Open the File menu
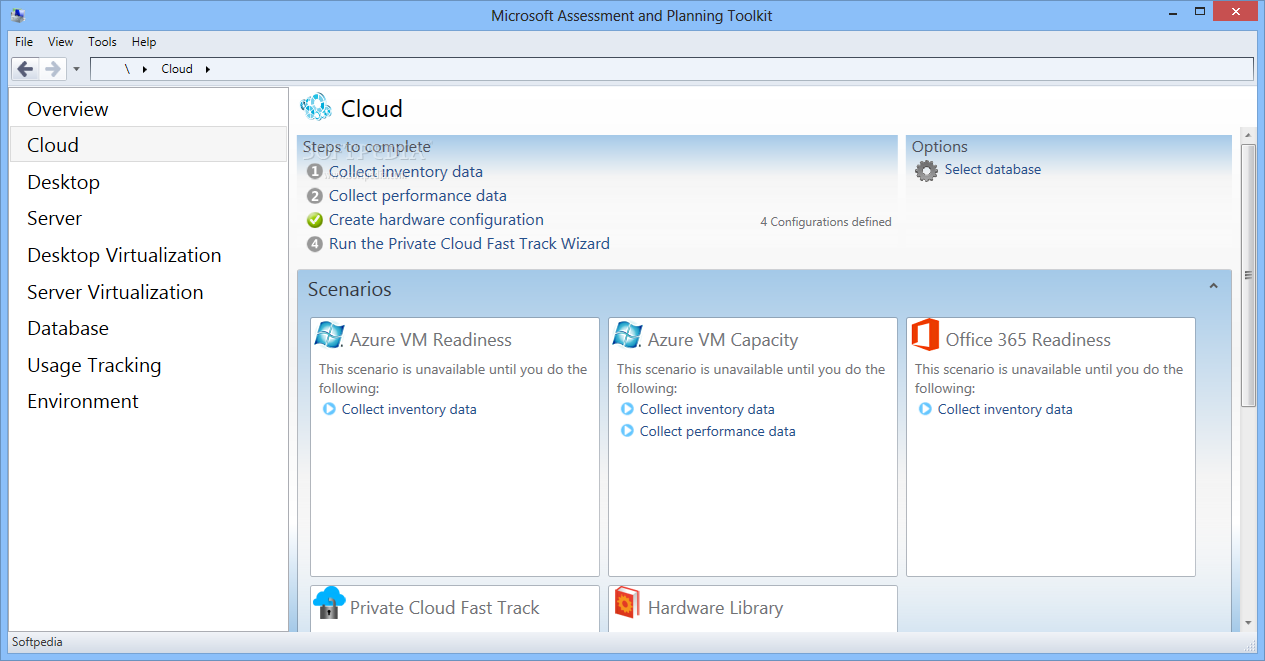Image resolution: width=1265 pixels, height=661 pixels. click(24, 42)
